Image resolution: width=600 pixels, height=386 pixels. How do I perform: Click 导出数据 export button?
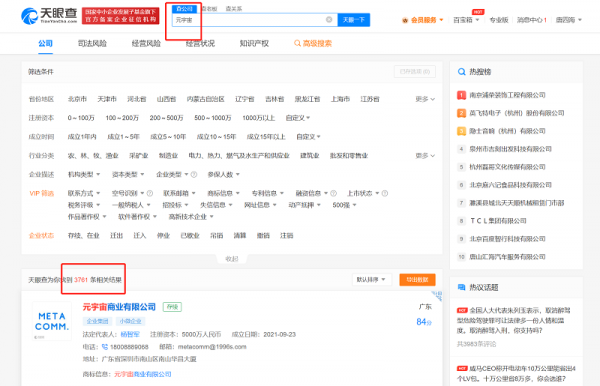417,280
